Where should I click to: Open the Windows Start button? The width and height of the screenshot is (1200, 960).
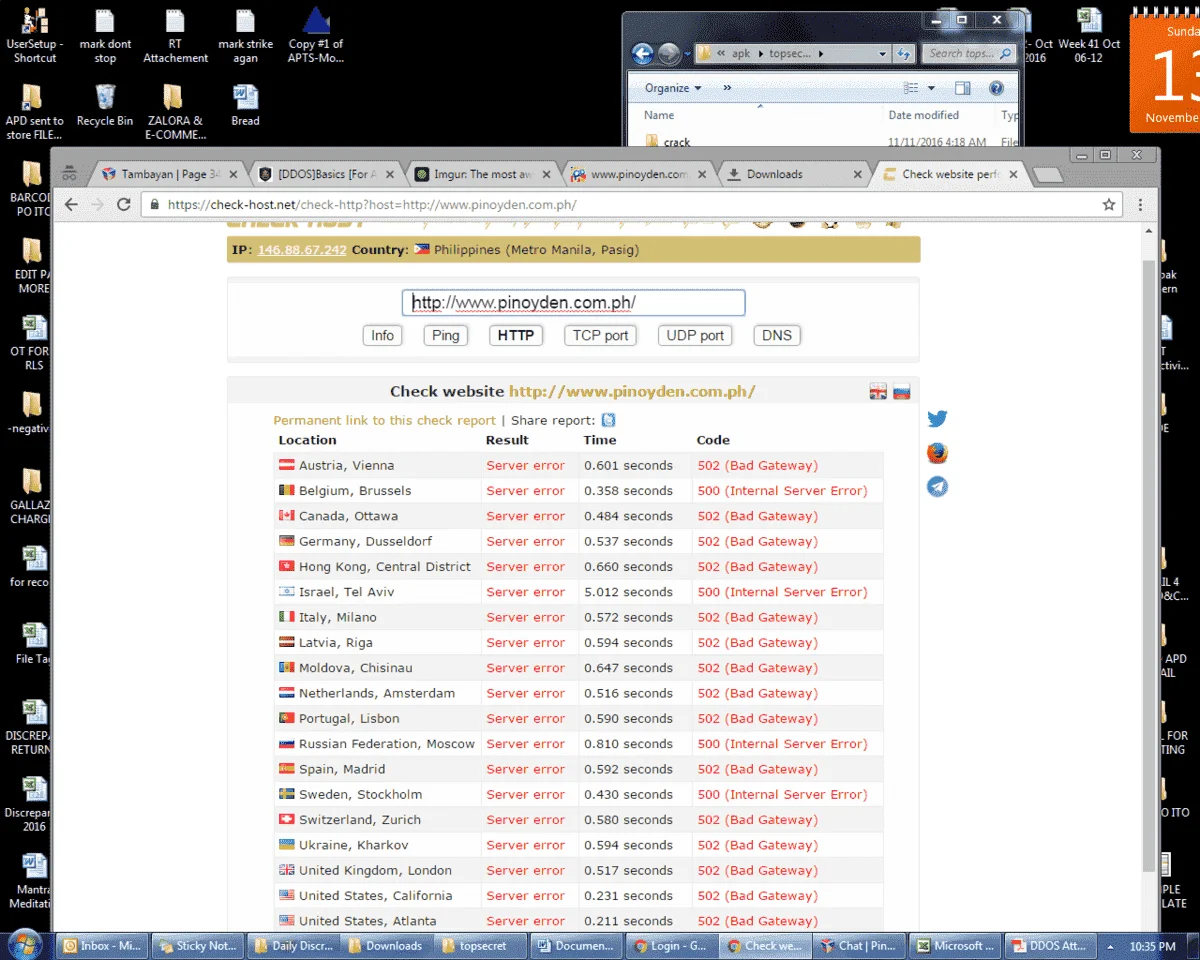tap(24, 944)
